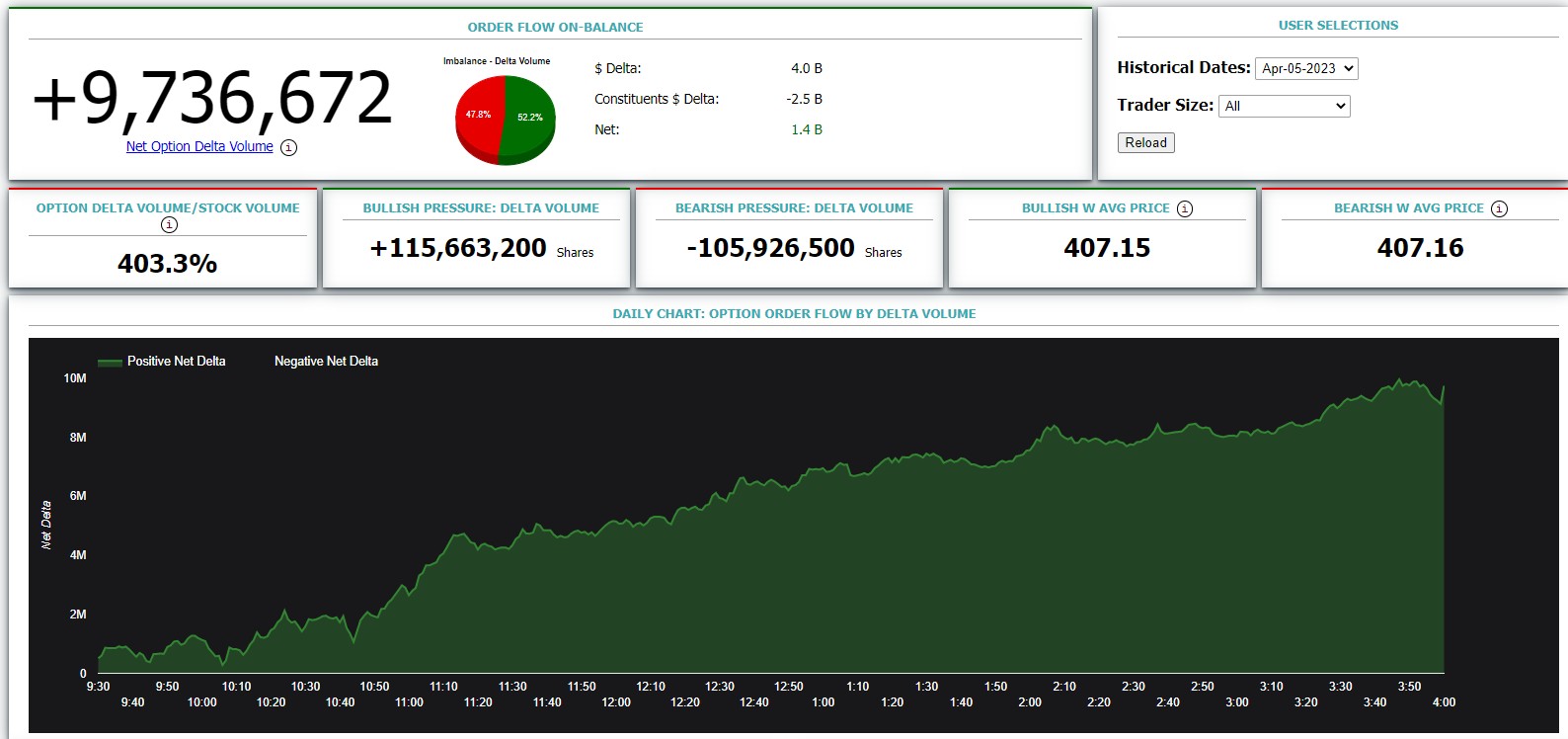Viewport: 1568px width, 739px height.
Task: Click the 12:00 x-axis time label
Action: tap(616, 702)
